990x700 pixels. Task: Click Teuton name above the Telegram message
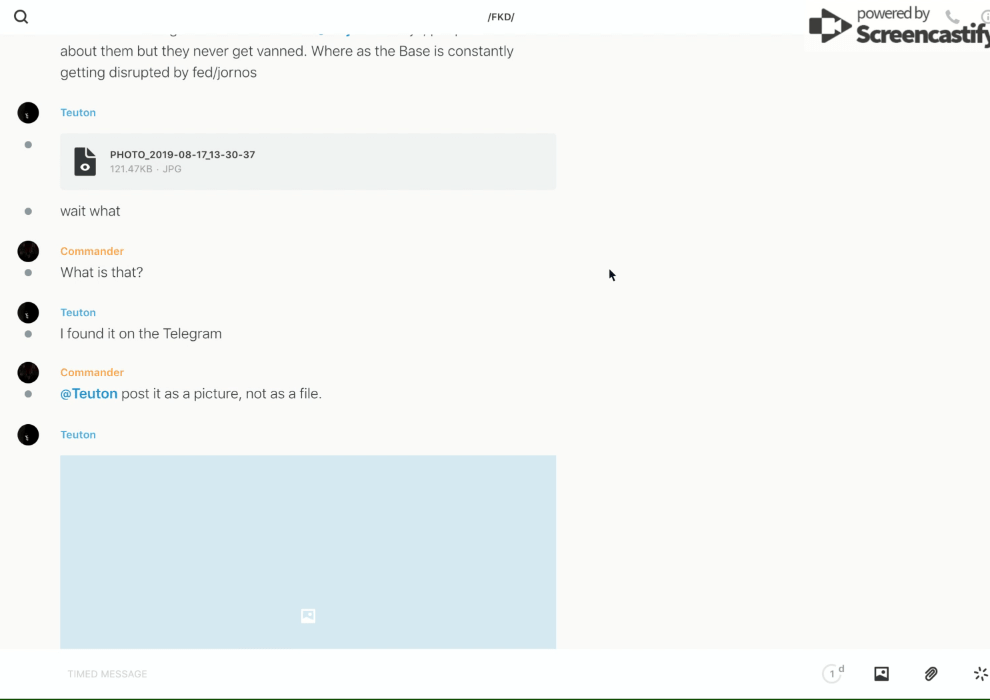(x=78, y=313)
